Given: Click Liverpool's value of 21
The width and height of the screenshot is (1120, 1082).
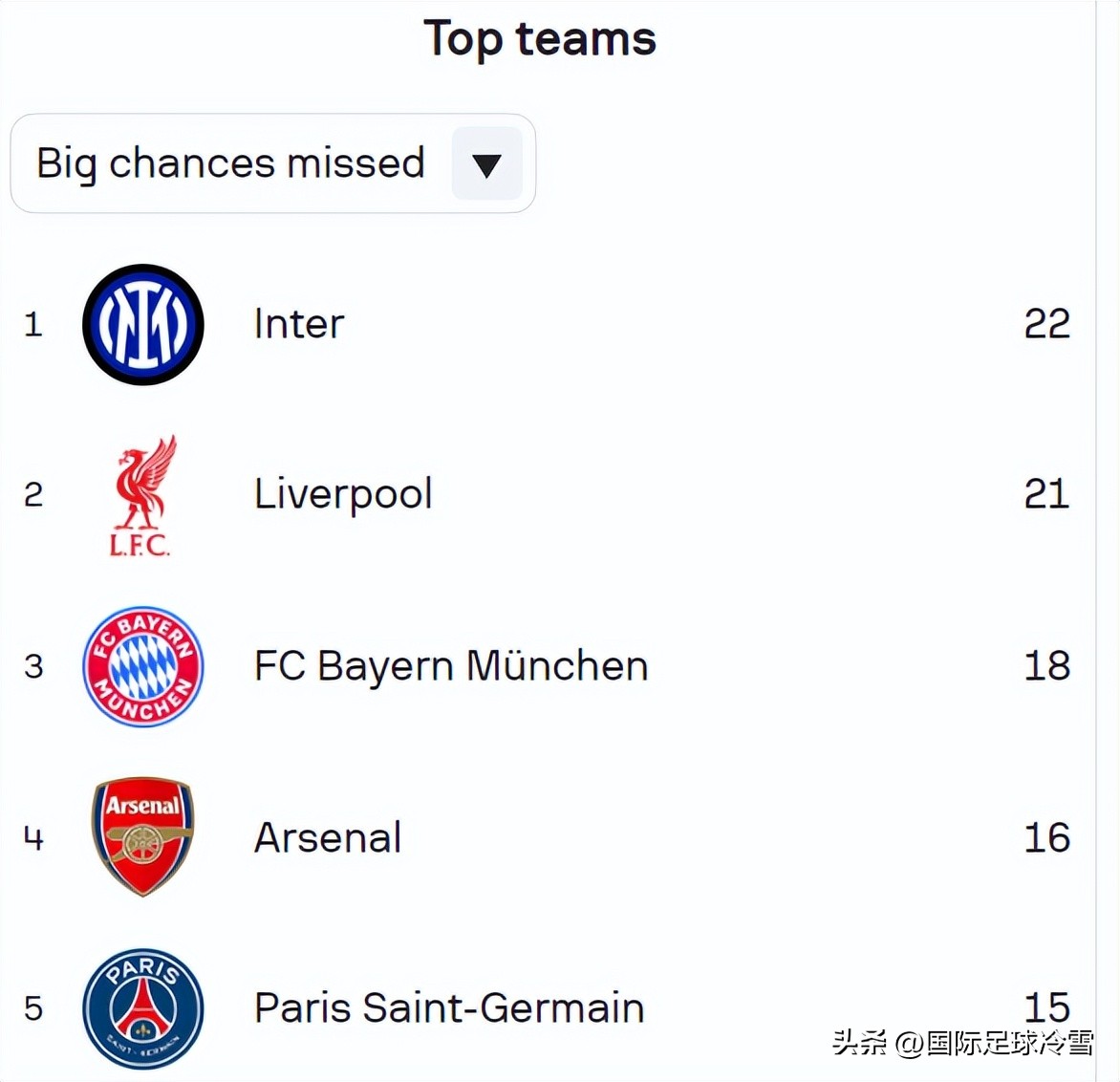Looking at the screenshot, I should tap(1046, 494).
